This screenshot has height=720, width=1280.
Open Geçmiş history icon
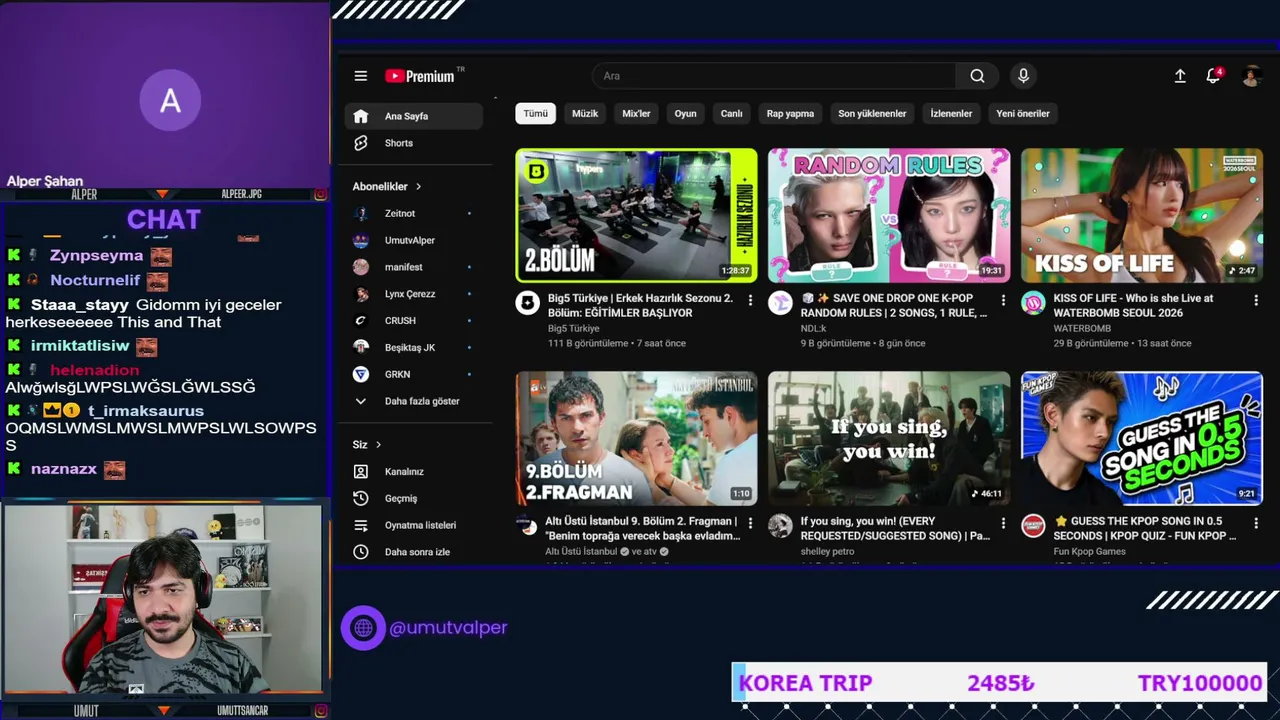[x=361, y=498]
